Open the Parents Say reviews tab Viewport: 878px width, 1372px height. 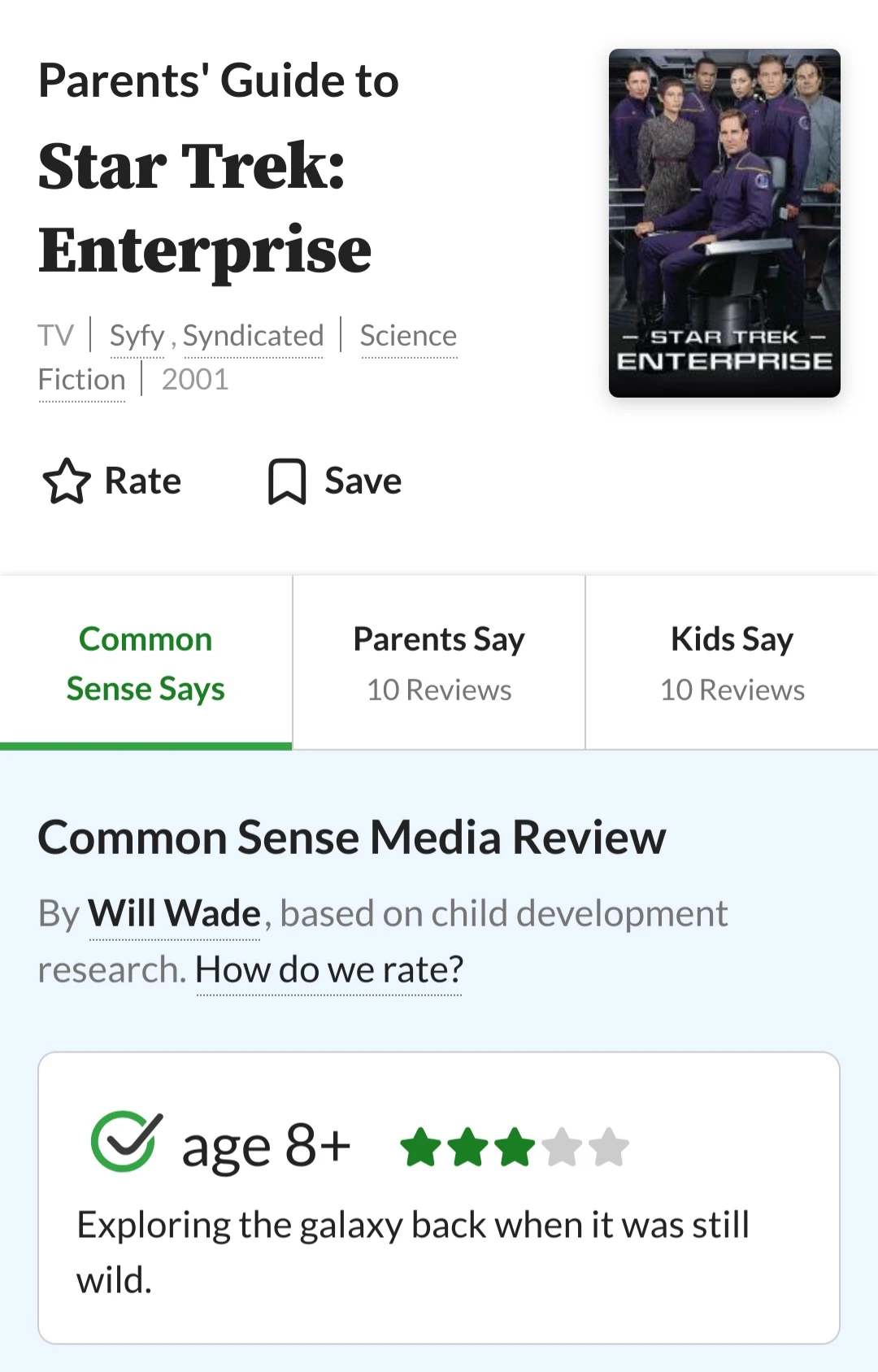click(439, 664)
